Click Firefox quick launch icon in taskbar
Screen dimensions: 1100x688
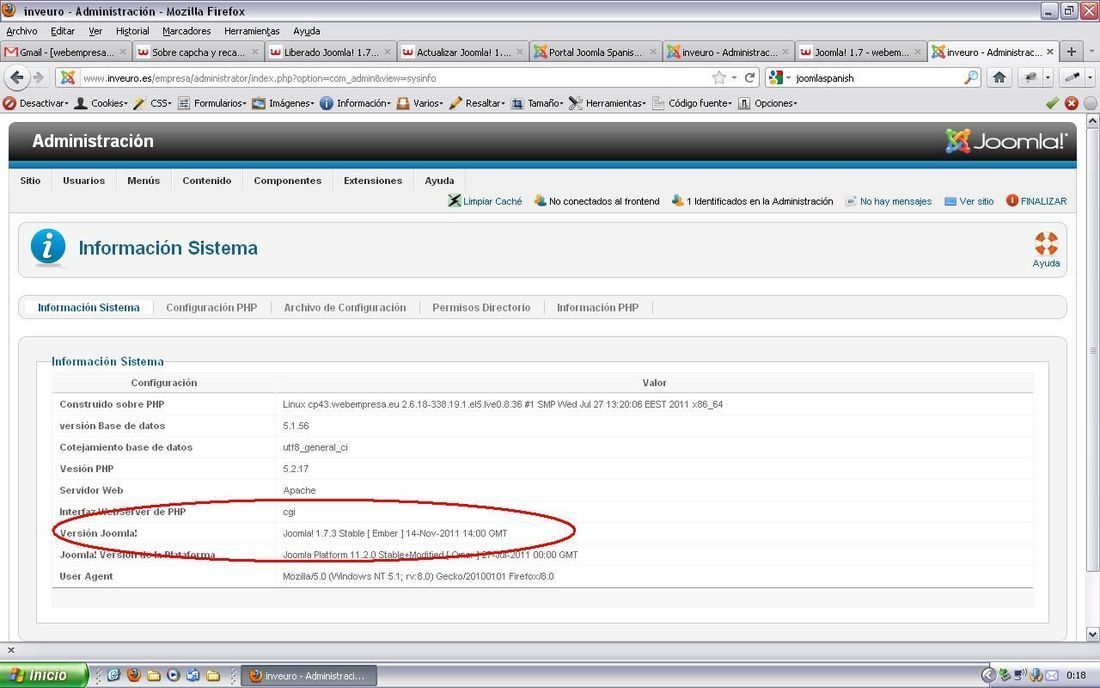(133, 675)
